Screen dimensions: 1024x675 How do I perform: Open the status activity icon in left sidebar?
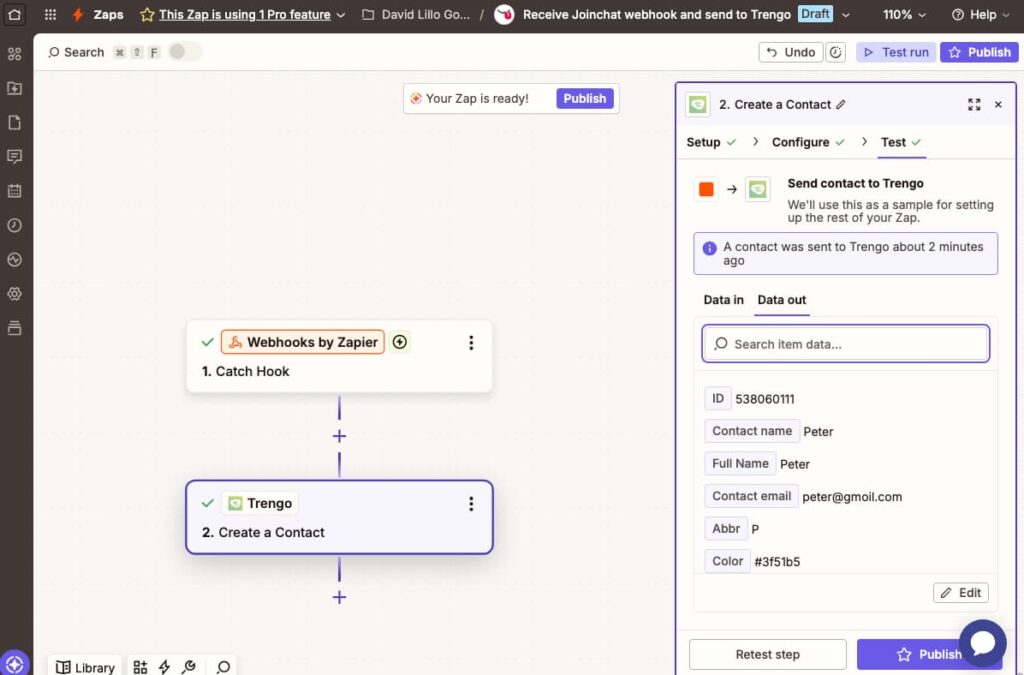[x=14, y=260]
